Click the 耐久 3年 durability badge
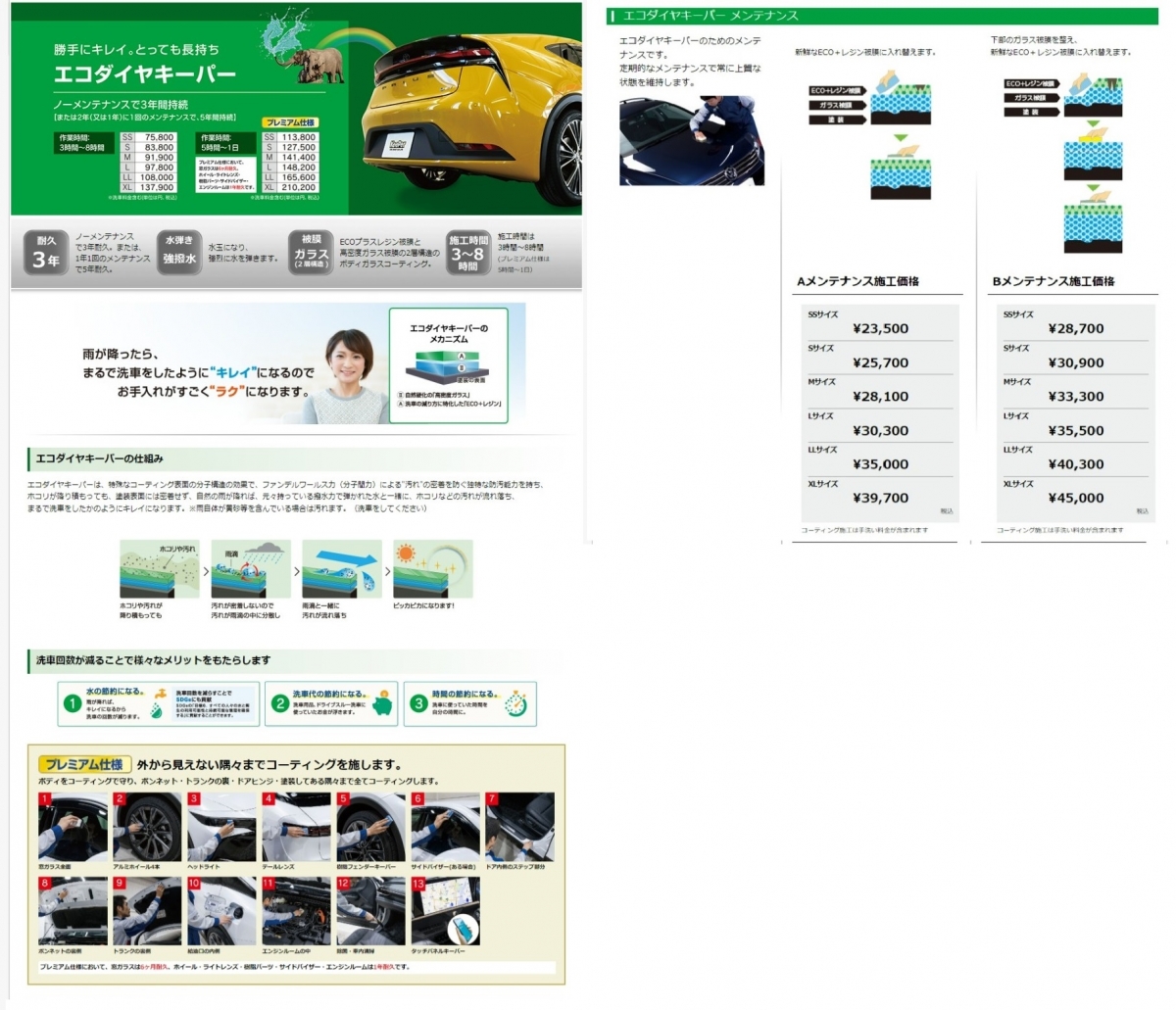Image resolution: width=1176 pixels, height=1010 pixels. (46, 253)
